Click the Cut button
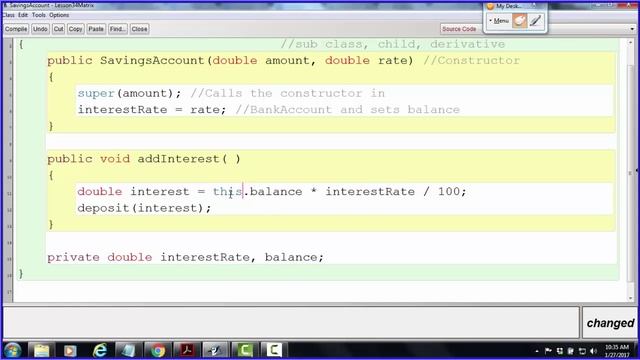Screen dimensions: 640x360 (58, 29)
